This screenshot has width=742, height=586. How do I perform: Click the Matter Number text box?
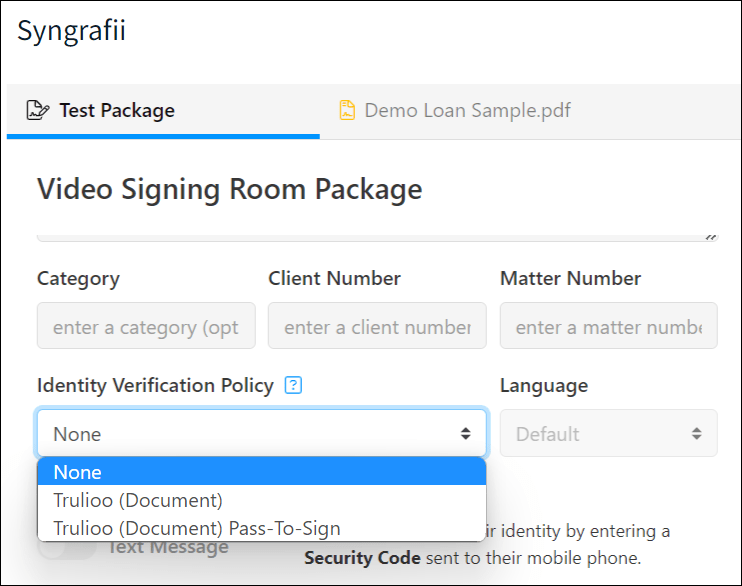pyautogui.click(x=608, y=327)
